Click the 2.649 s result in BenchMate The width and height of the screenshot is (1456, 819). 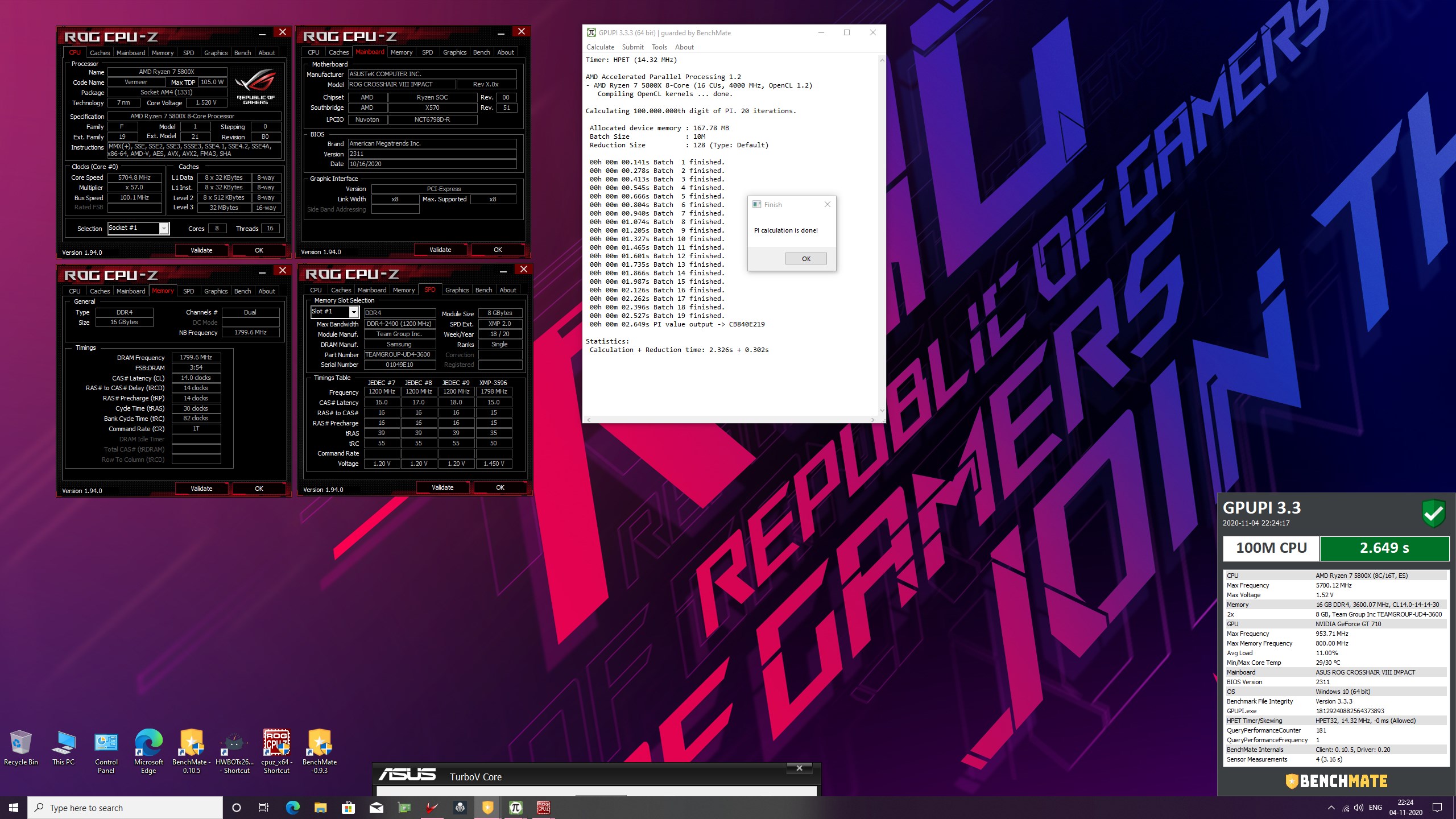(x=1384, y=548)
